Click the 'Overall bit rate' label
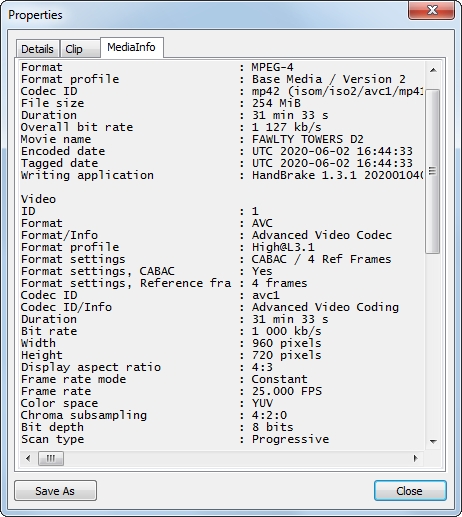 pyautogui.click(x=77, y=127)
